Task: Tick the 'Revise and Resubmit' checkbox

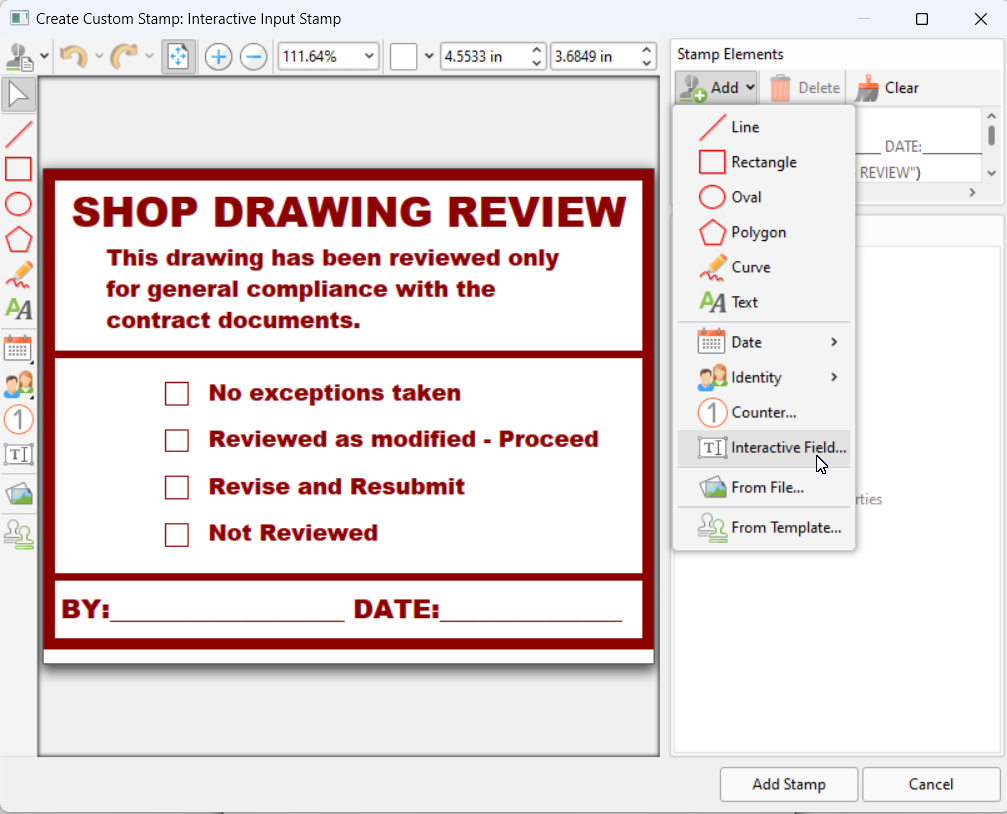Action: tap(177, 488)
